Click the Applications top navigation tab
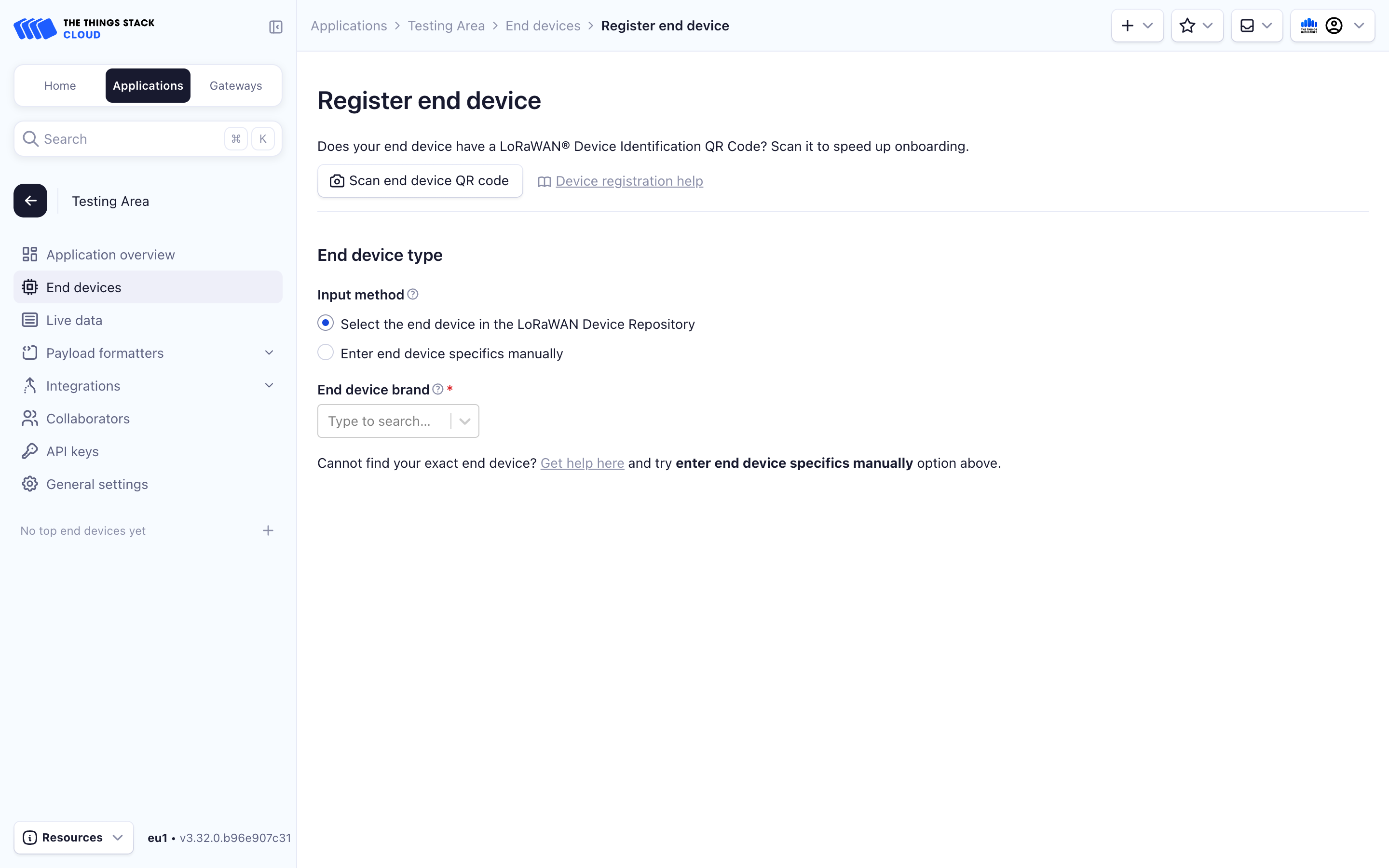 [x=148, y=85]
